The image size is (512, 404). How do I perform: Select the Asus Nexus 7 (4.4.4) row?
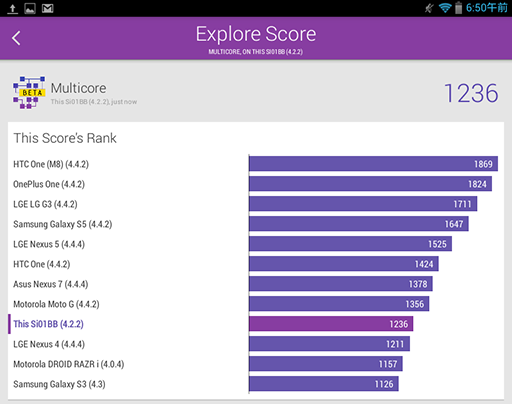(x=256, y=284)
